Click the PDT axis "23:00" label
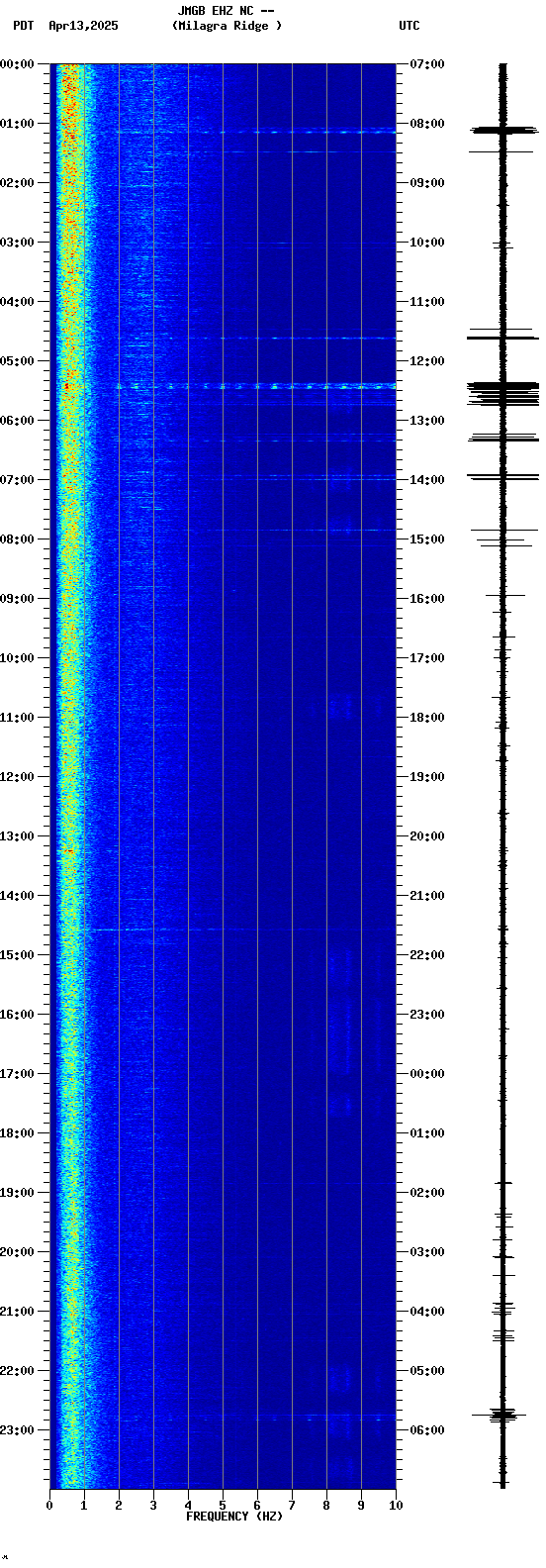Viewport: 546px width, 1568px height. click(x=17, y=1430)
